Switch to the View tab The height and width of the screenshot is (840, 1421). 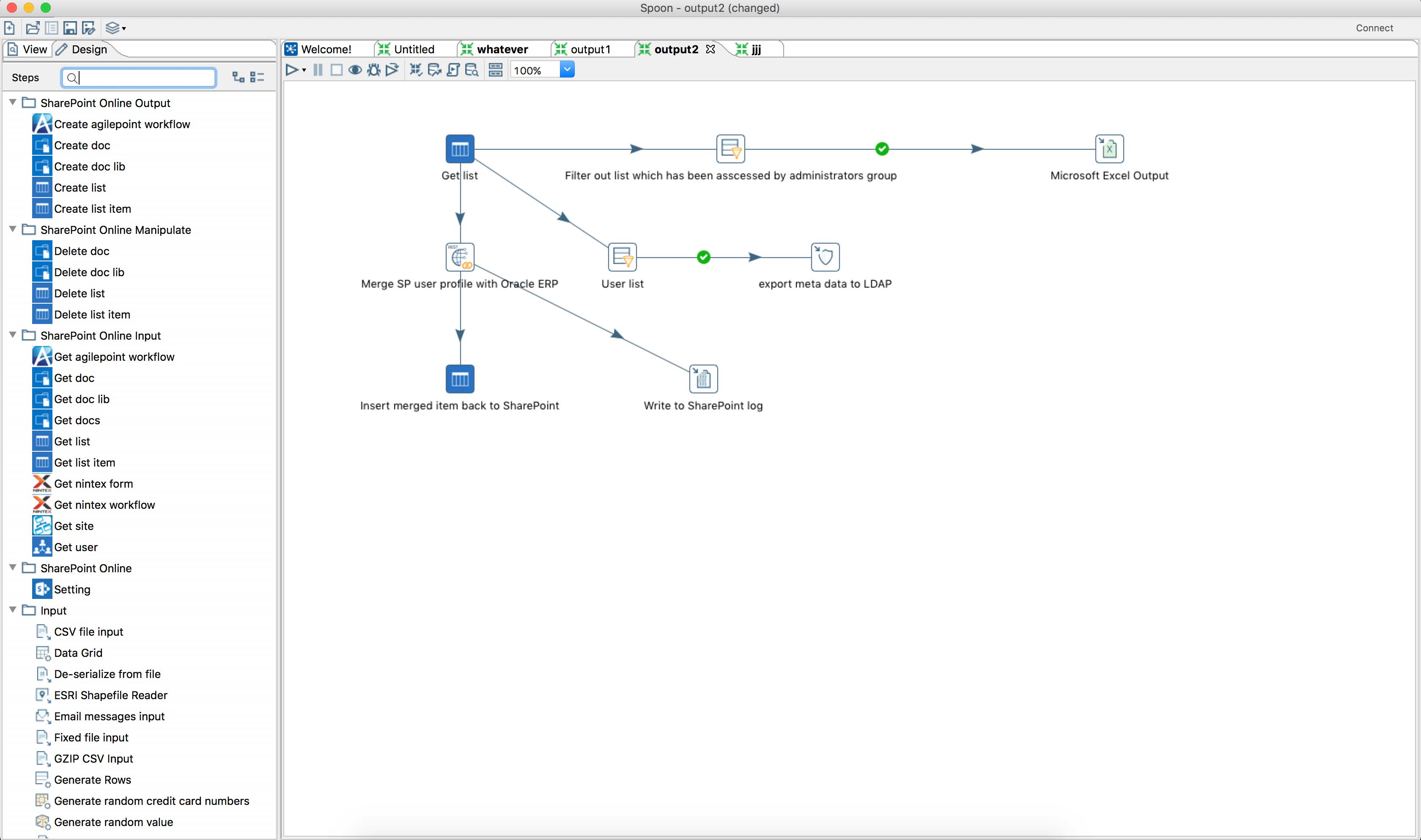coord(28,49)
